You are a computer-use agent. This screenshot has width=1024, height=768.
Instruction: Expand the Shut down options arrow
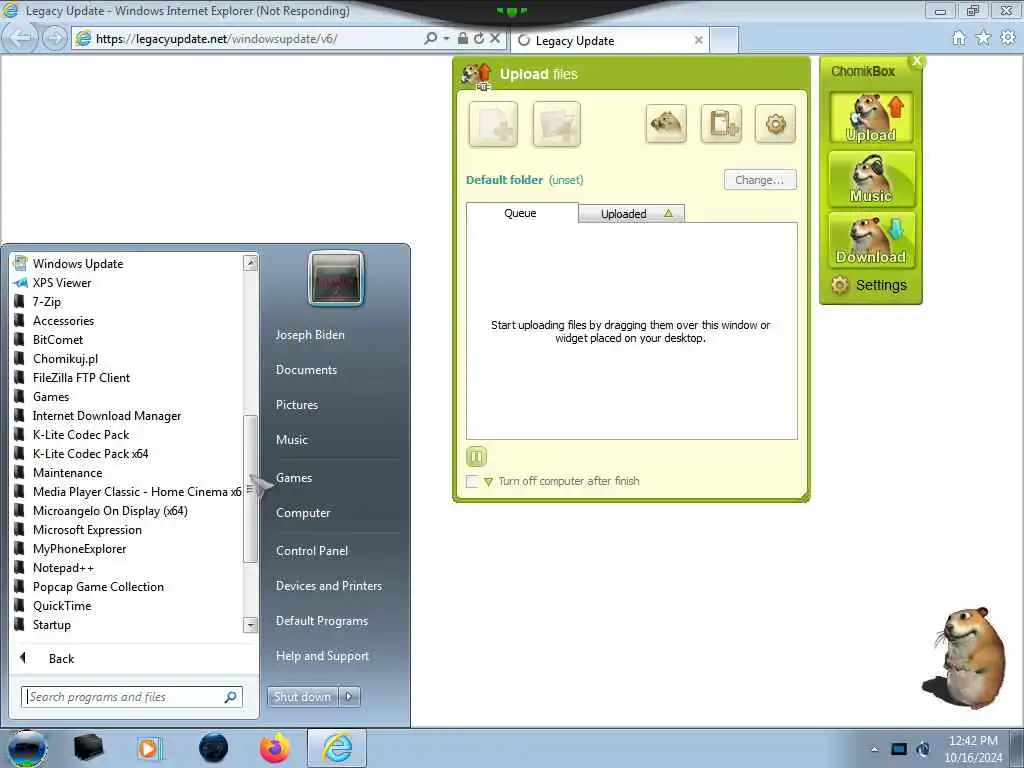[x=349, y=697]
